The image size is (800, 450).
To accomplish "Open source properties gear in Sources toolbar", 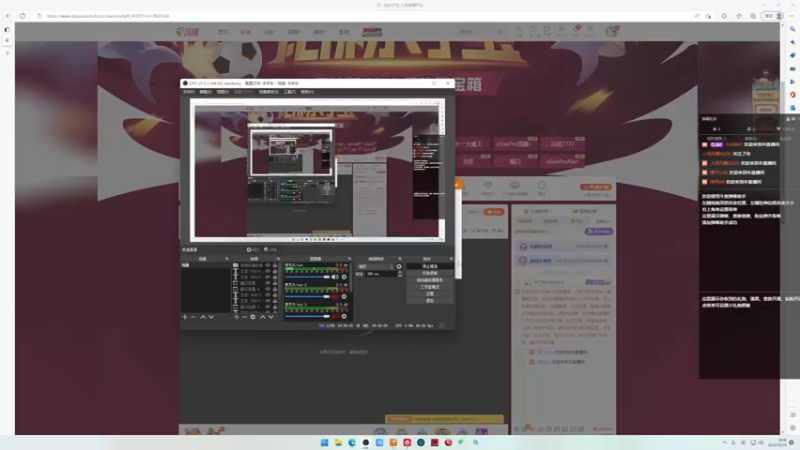I will [253, 317].
